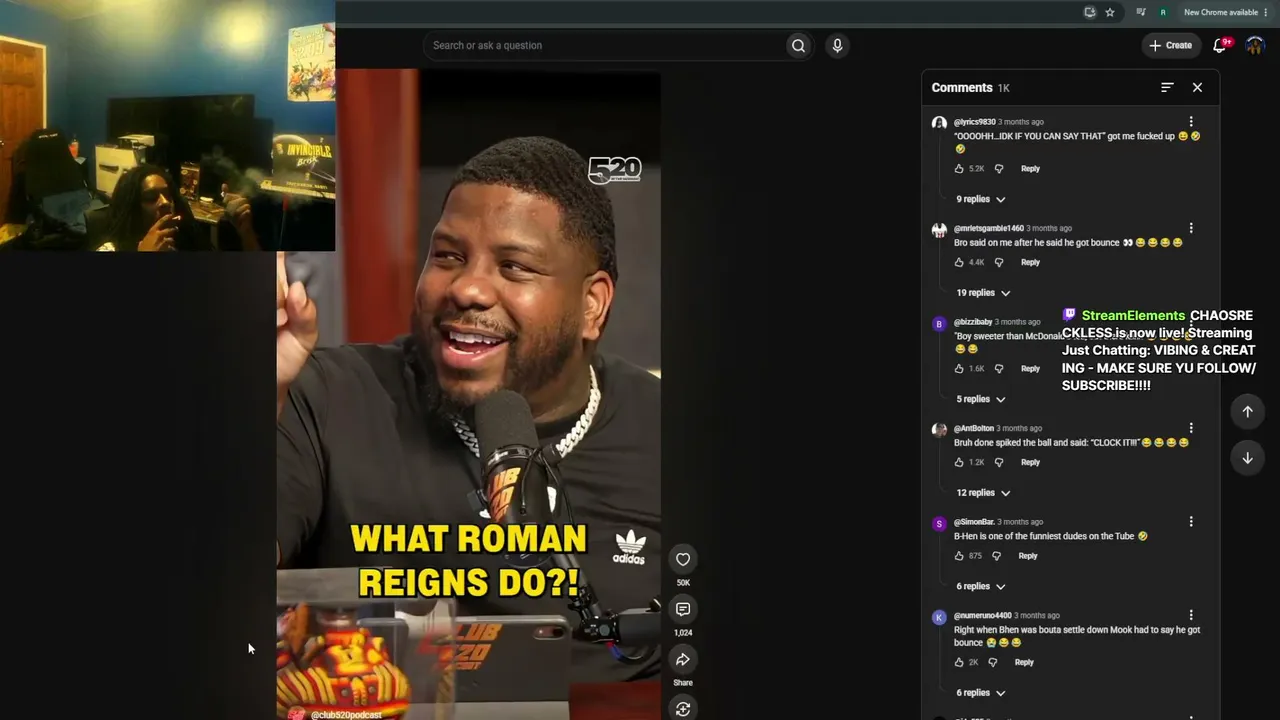Screen dimensions: 1280x720
Task: Bookmark this page with the star icon
Action: pos(1110,12)
